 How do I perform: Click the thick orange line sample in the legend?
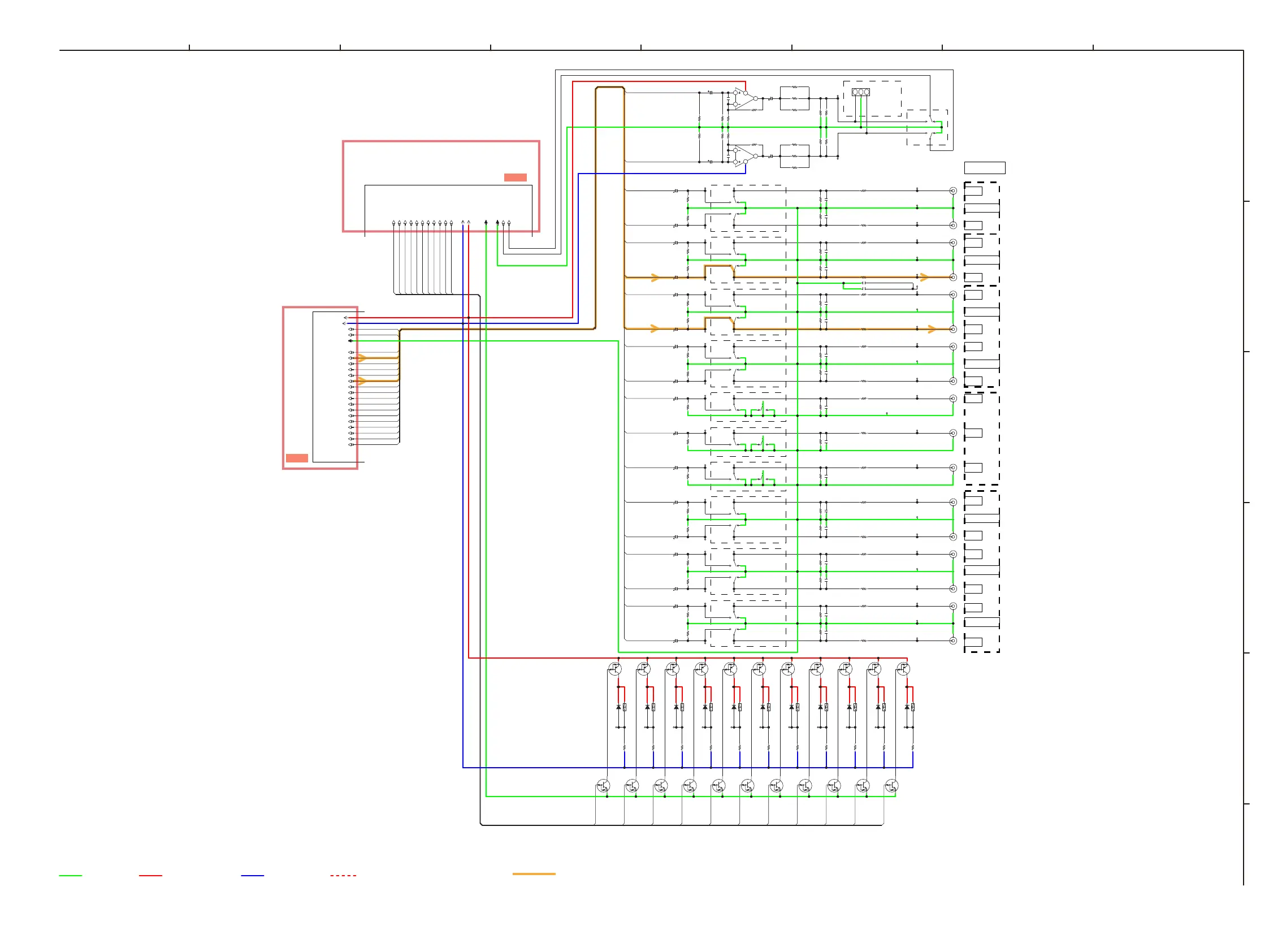click(x=534, y=873)
